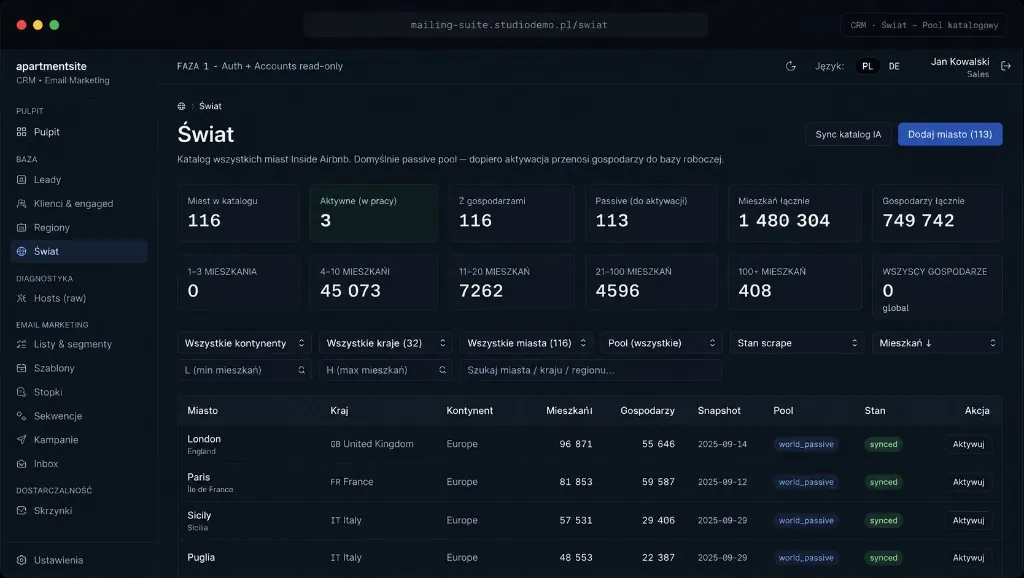Open Stan scrape filter dropdown
The height and width of the screenshot is (578, 1024).
797,343
